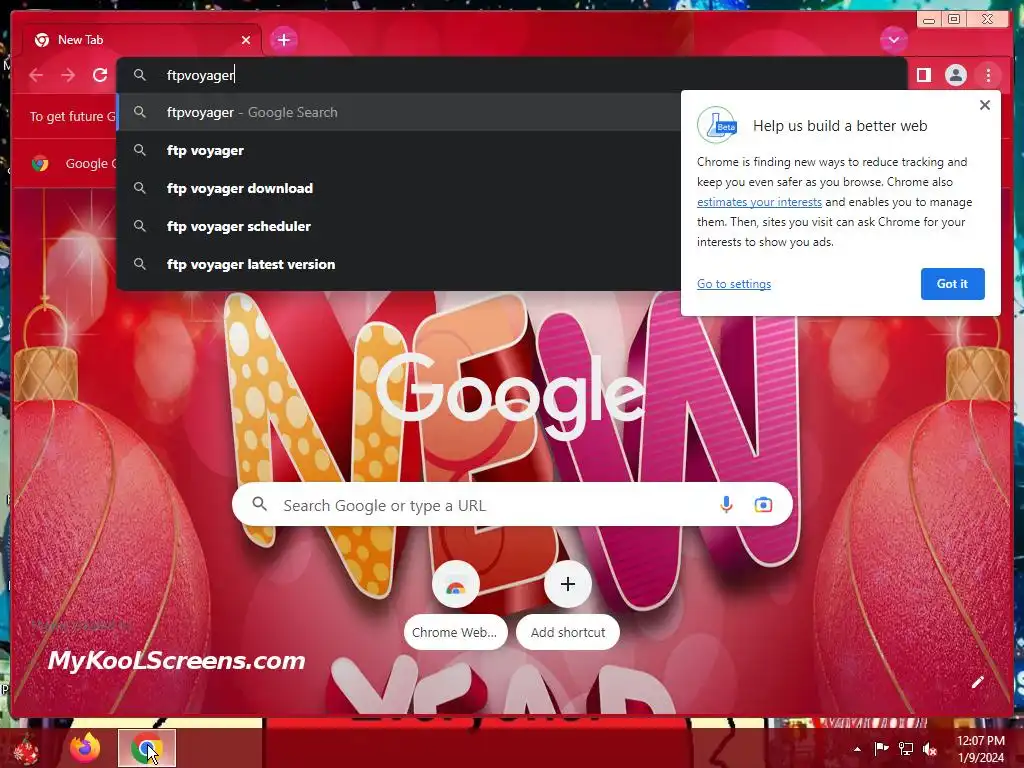Click the 'Got it' button

[952, 283]
